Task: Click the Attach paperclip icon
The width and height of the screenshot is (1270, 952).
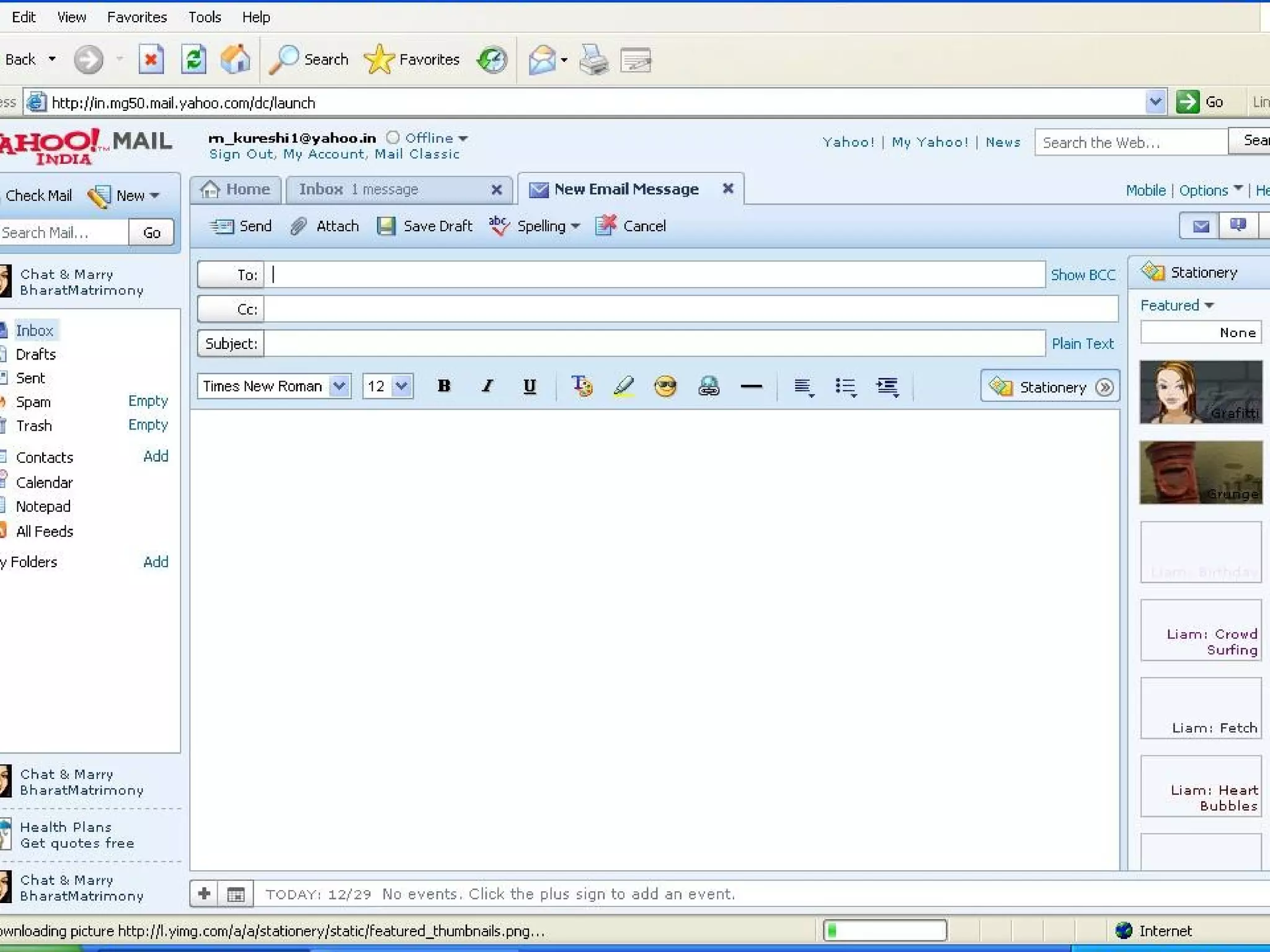Action: coord(299,226)
